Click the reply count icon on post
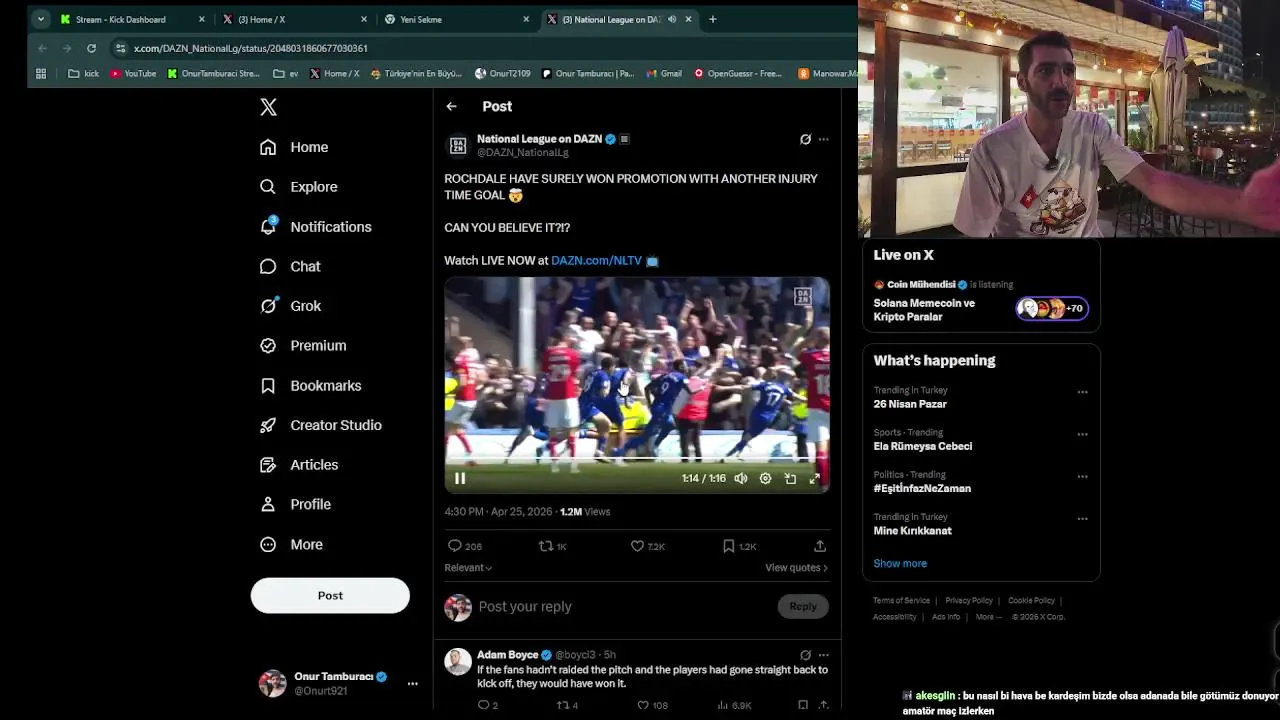Image resolution: width=1280 pixels, height=720 pixels. tap(454, 546)
